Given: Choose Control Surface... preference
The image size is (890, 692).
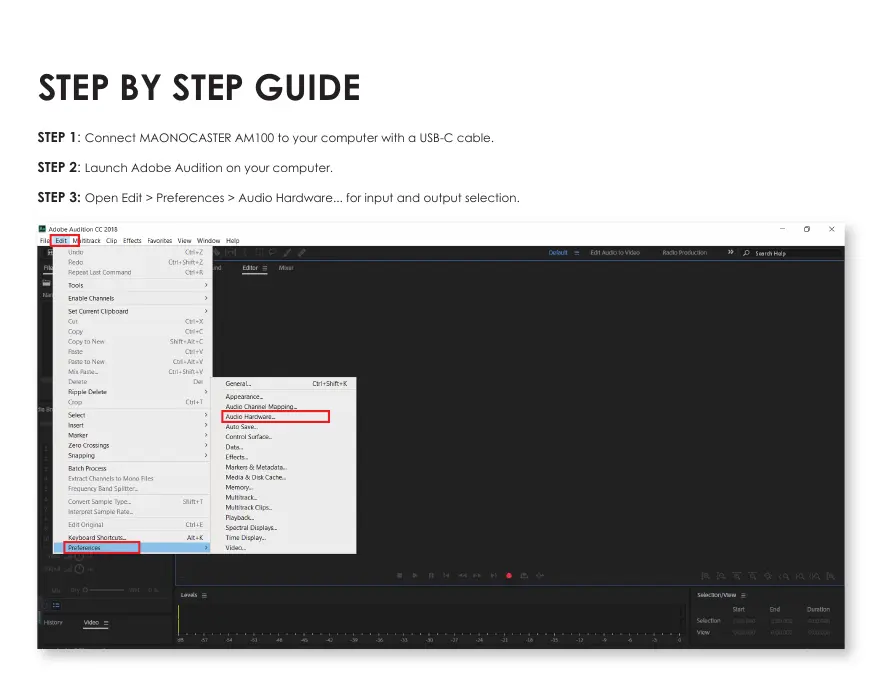Looking at the screenshot, I should click(x=284, y=437).
